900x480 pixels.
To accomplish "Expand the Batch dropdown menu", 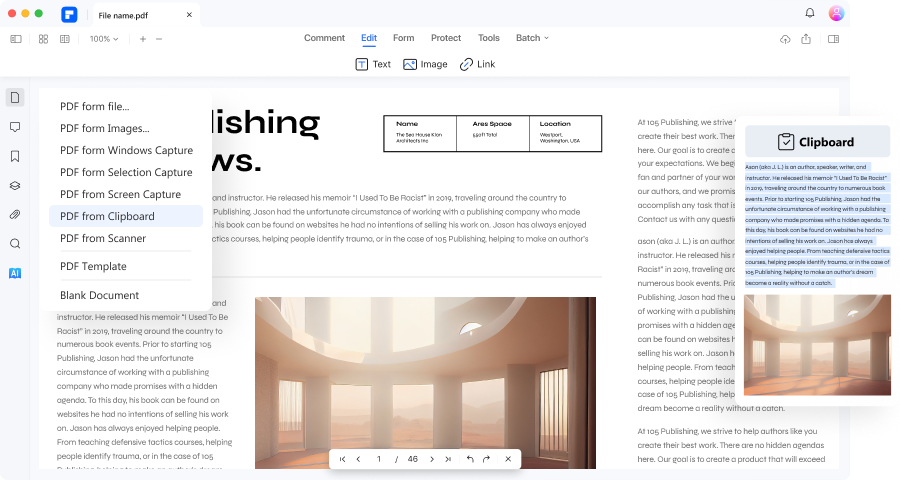I will click(532, 38).
